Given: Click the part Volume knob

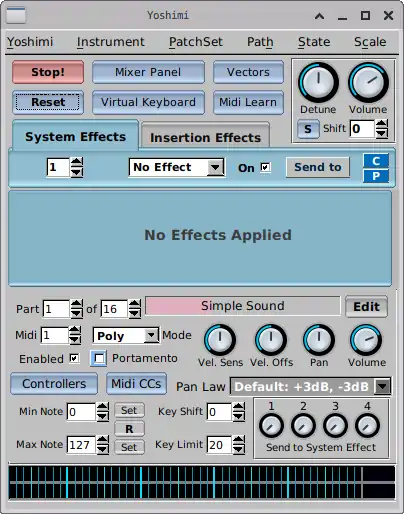Looking at the screenshot, I should point(366,340).
